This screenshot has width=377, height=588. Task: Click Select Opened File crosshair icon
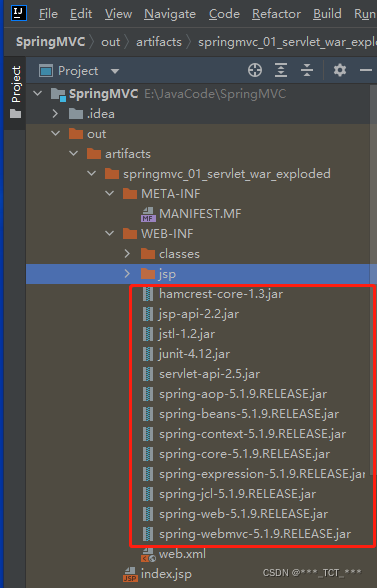(x=255, y=70)
